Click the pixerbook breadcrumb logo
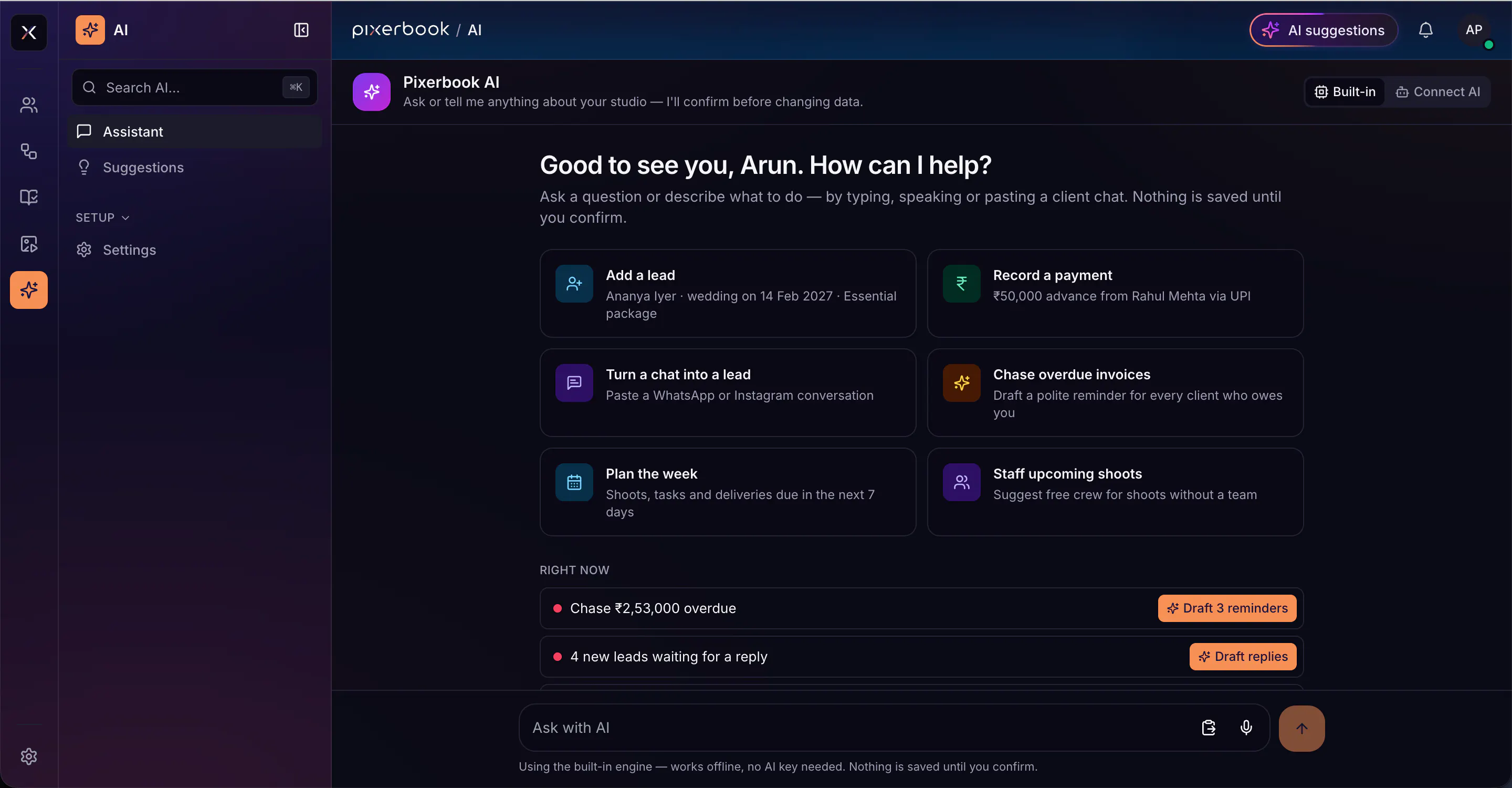Viewport: 1512px width, 788px height. pos(401,29)
